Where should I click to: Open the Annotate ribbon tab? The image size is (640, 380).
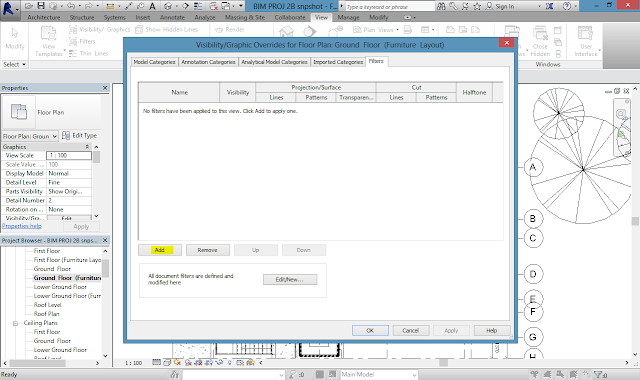(x=172, y=18)
